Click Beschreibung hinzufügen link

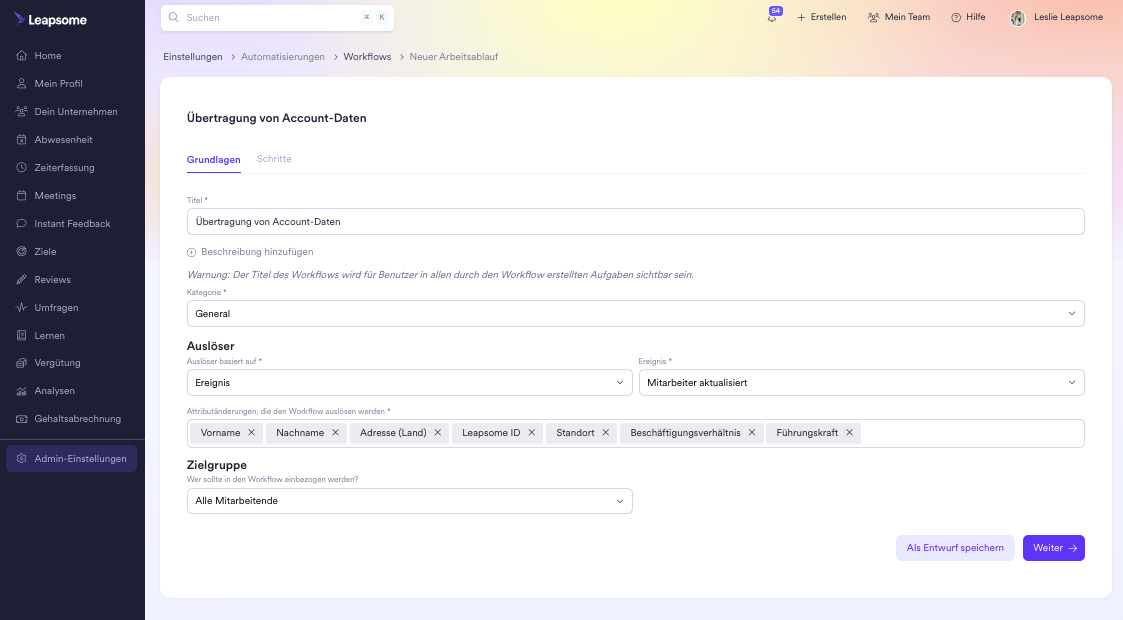pos(257,252)
